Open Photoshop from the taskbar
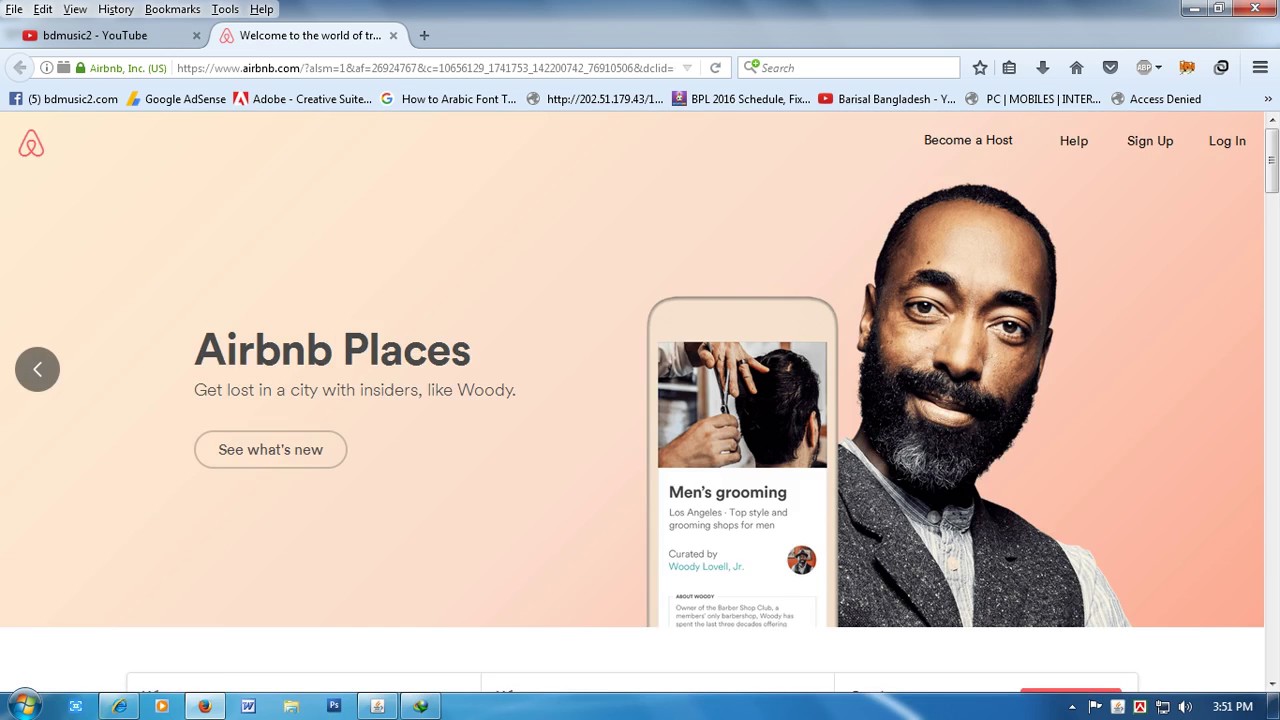 tap(334, 706)
